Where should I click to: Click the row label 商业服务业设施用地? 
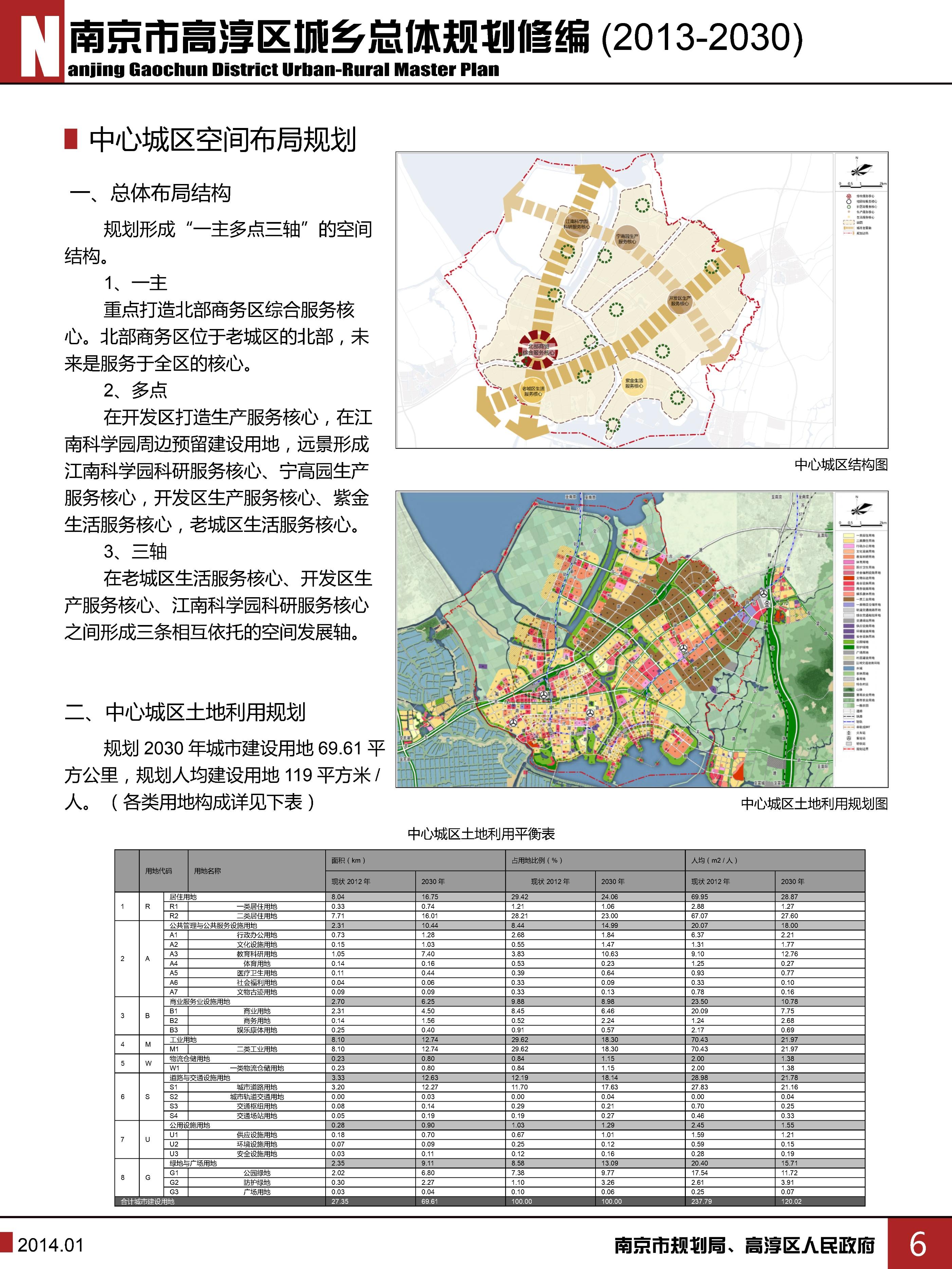point(200,1002)
